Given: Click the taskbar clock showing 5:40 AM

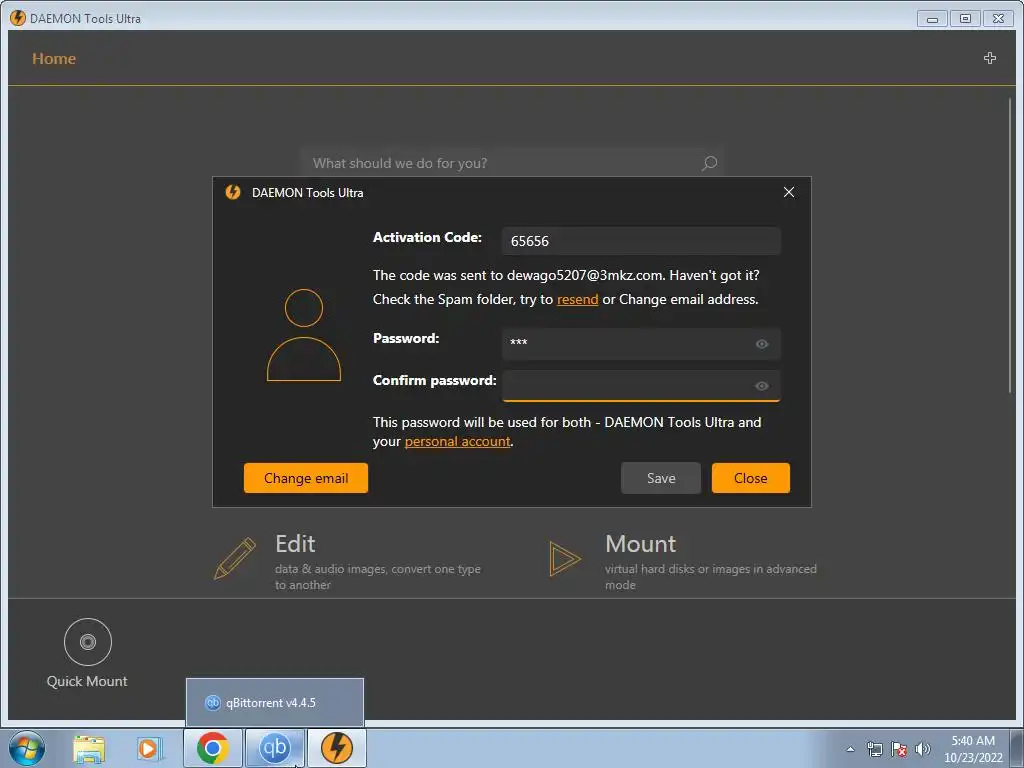Looking at the screenshot, I should (x=973, y=749).
